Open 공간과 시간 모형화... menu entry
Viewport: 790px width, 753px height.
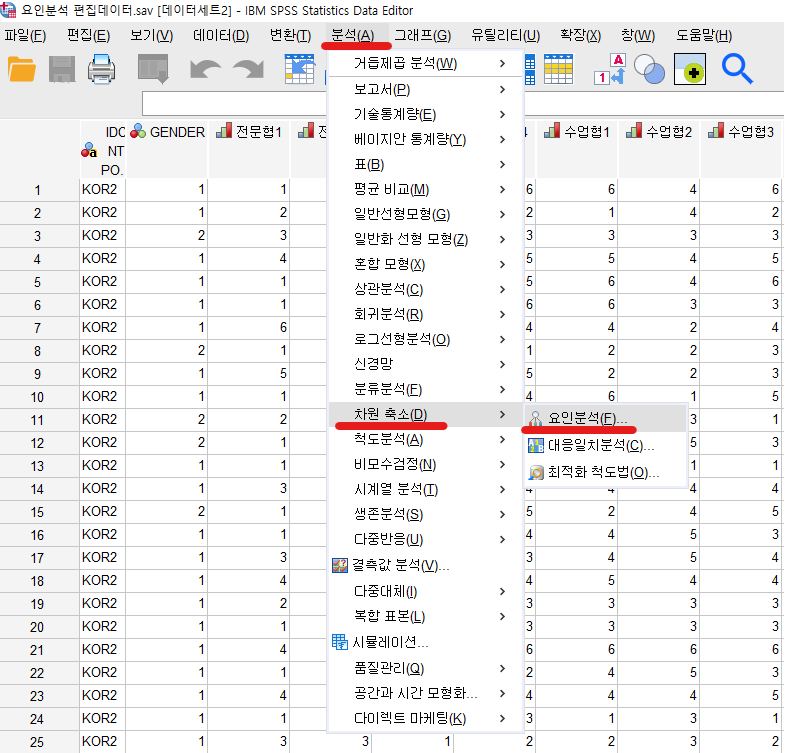point(426,694)
